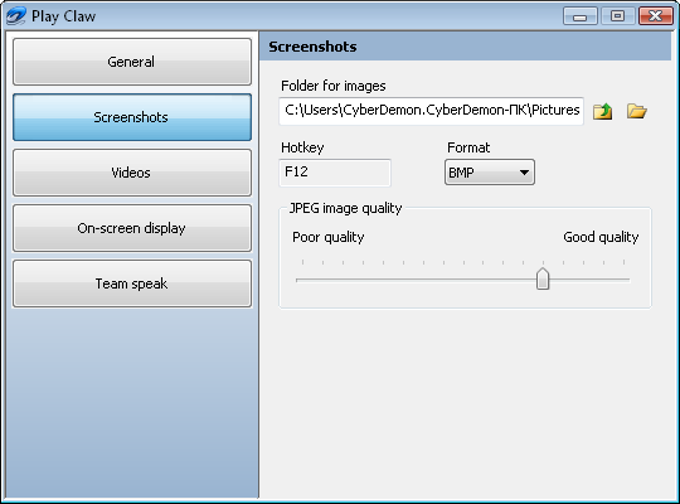Open the General settings section

point(132,62)
